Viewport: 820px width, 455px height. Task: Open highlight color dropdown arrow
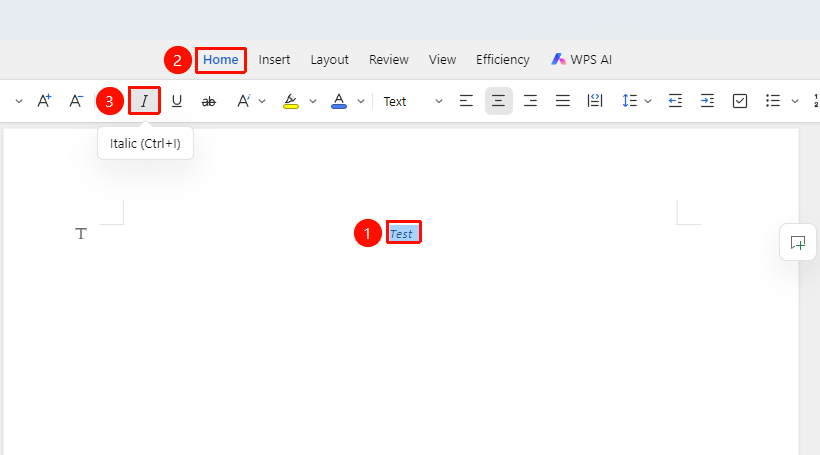pyautogui.click(x=313, y=101)
